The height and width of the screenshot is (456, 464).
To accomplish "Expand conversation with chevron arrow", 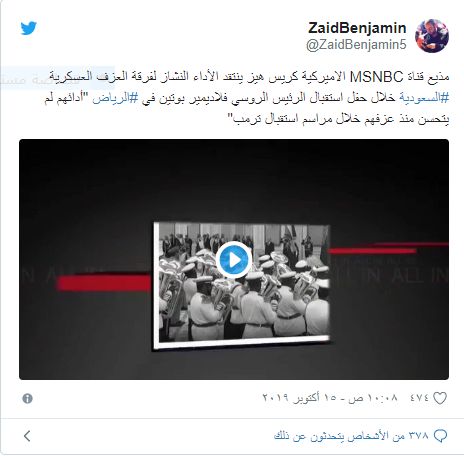I will tap(27, 436).
